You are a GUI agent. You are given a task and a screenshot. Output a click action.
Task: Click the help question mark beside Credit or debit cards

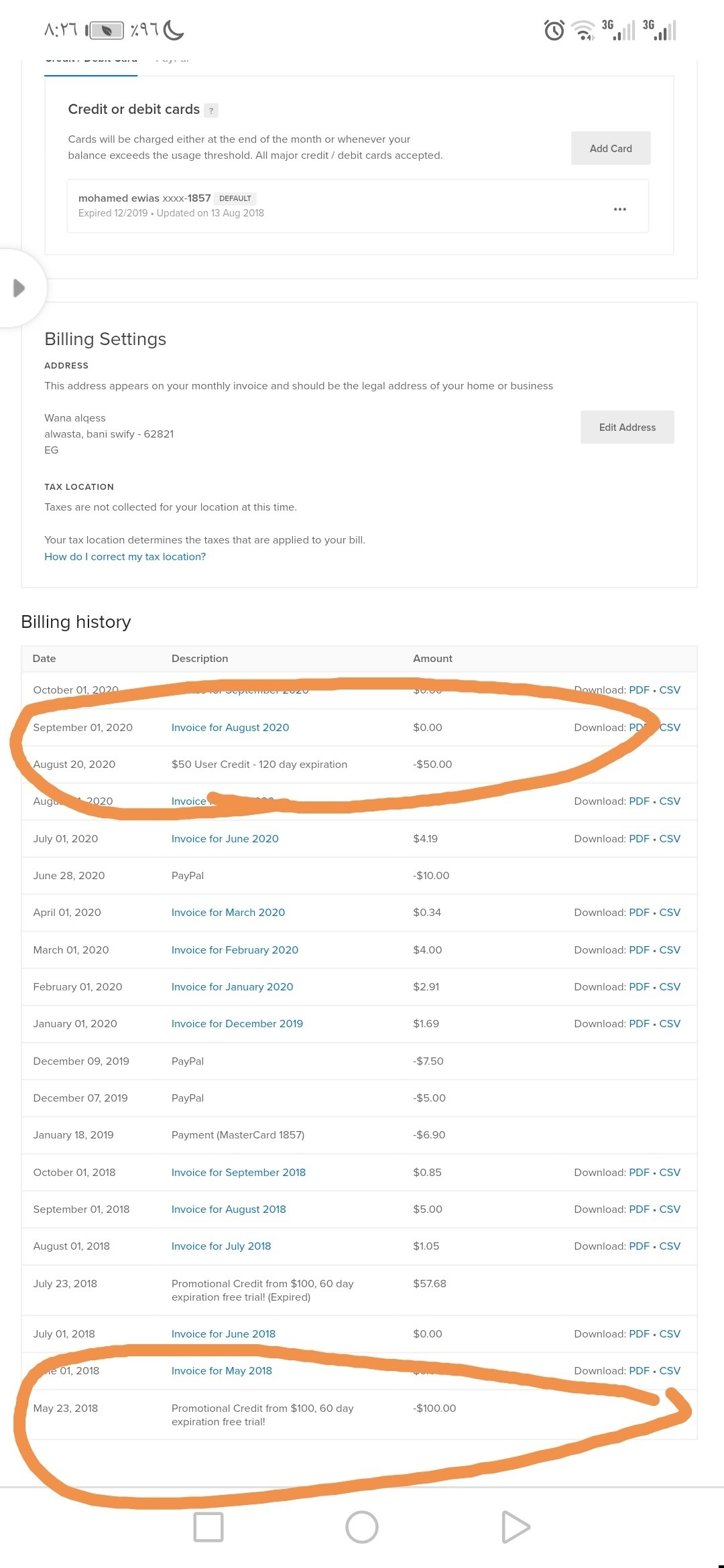pos(211,111)
